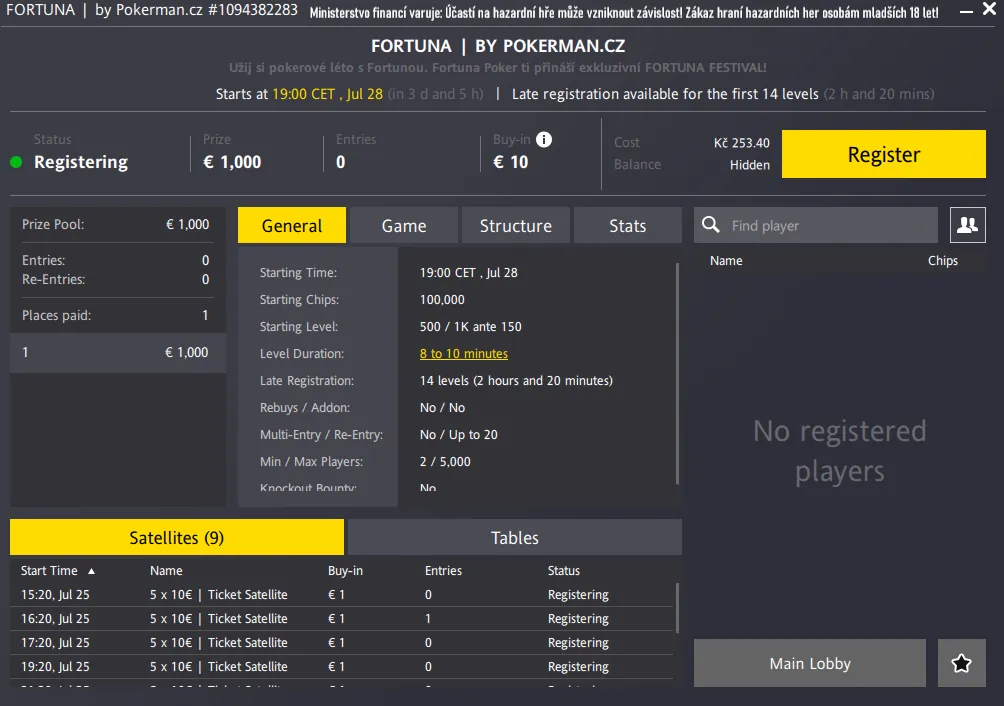Screen dimensions: 1004x706
Task: Click the General info panel scrollbar
Action: tap(677, 373)
